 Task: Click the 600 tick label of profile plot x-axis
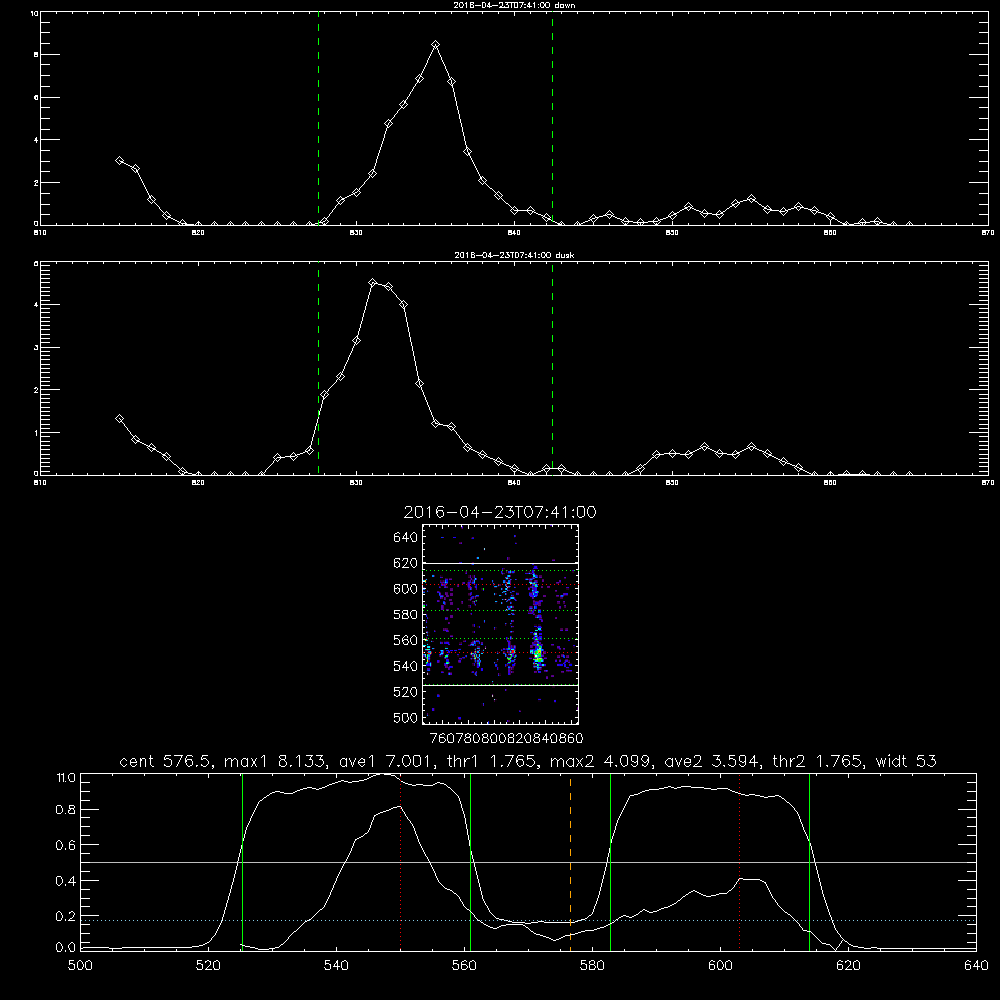(x=721, y=966)
